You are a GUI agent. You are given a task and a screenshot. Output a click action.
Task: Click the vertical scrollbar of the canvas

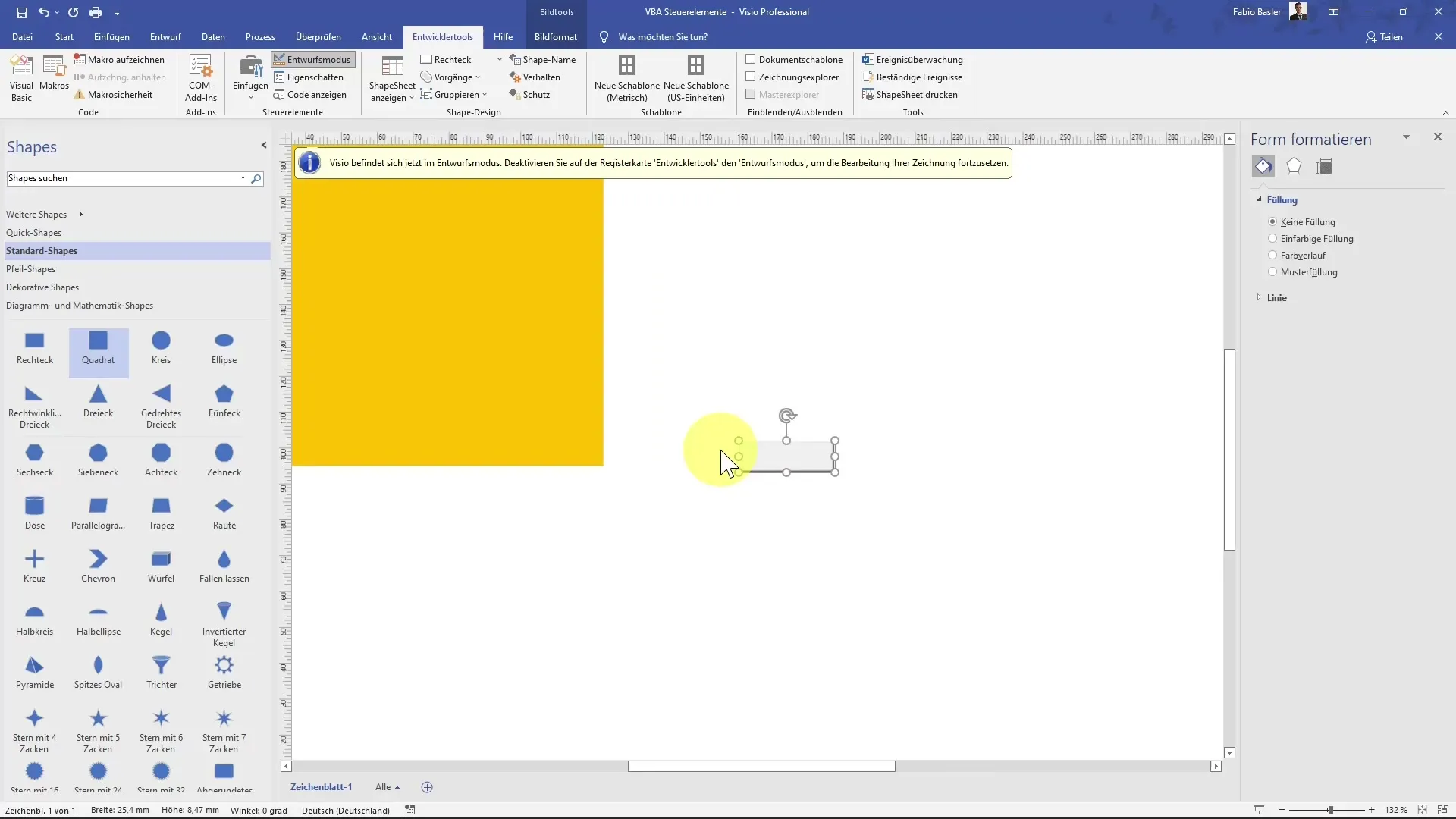1230,450
